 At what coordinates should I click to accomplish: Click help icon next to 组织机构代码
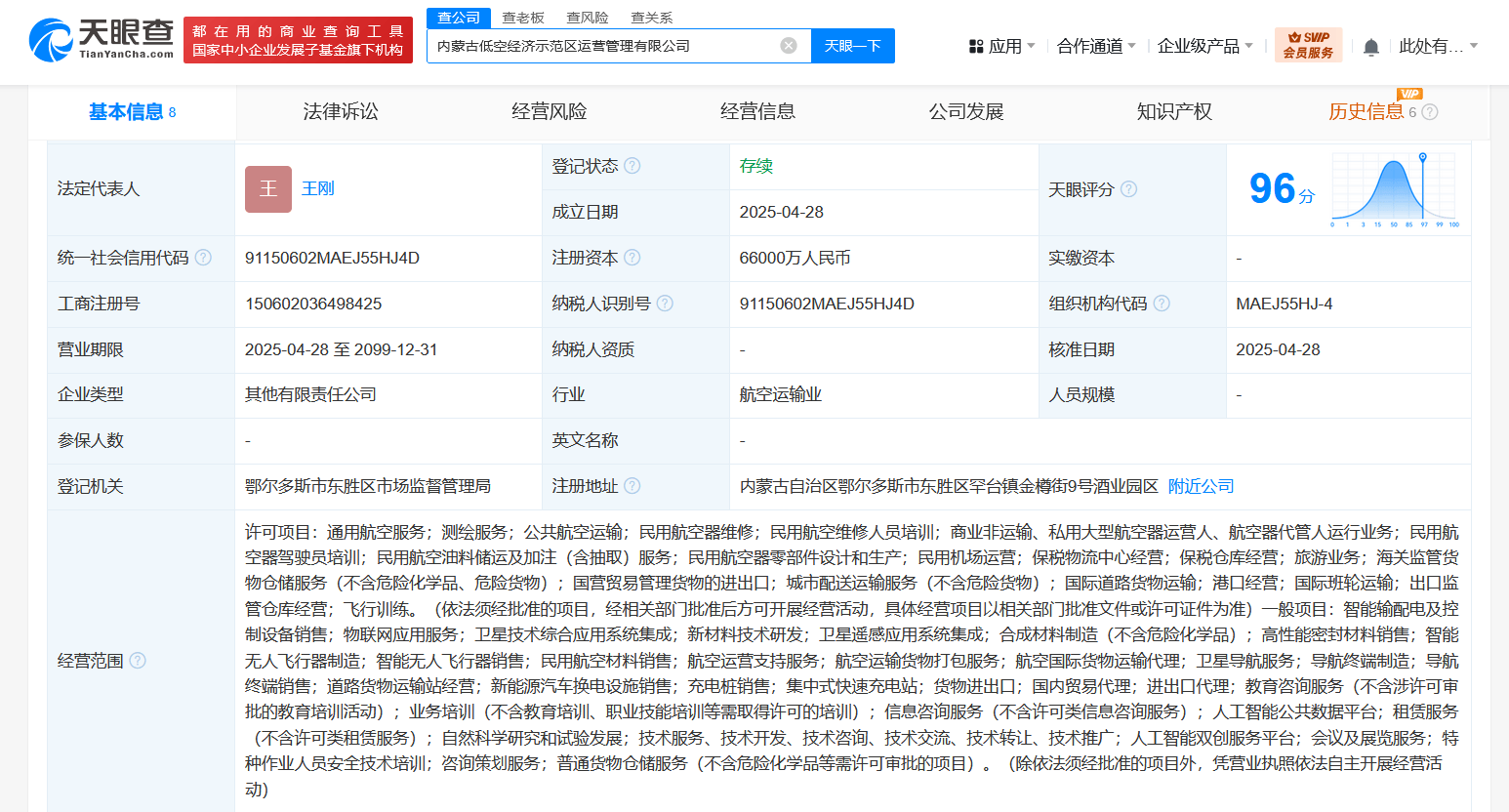pyautogui.click(x=1162, y=304)
